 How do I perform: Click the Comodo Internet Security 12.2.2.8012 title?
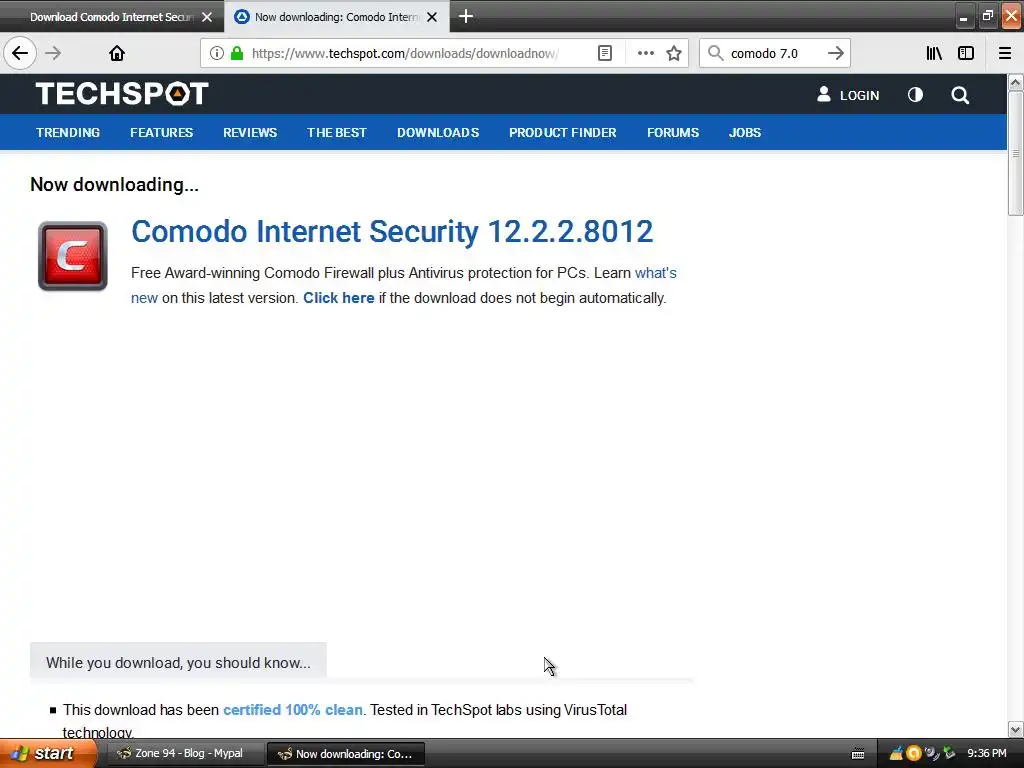392,231
